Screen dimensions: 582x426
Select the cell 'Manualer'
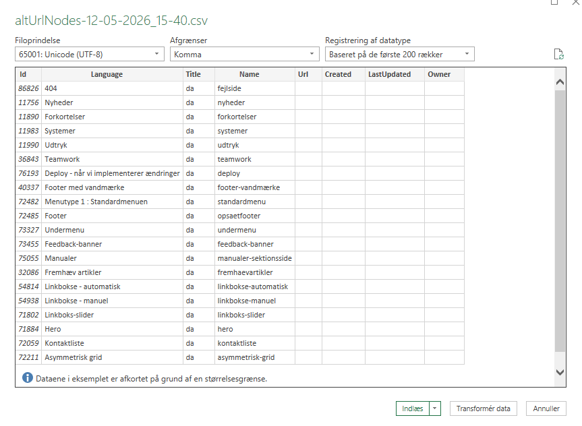pyautogui.click(x=112, y=258)
